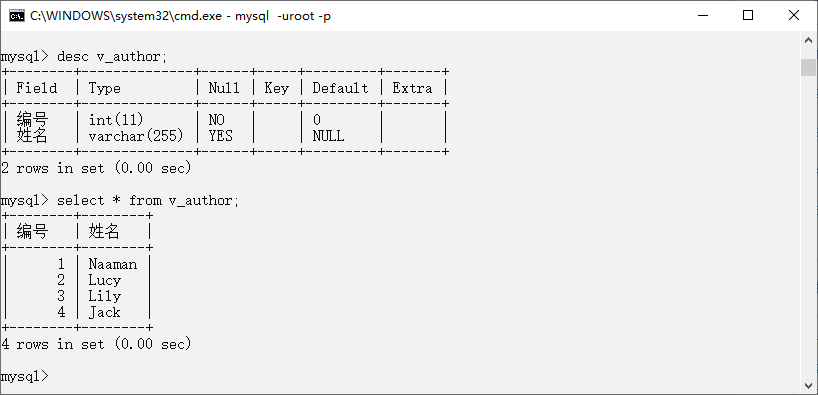Close the mysql command prompt window

pyautogui.click(x=793, y=16)
